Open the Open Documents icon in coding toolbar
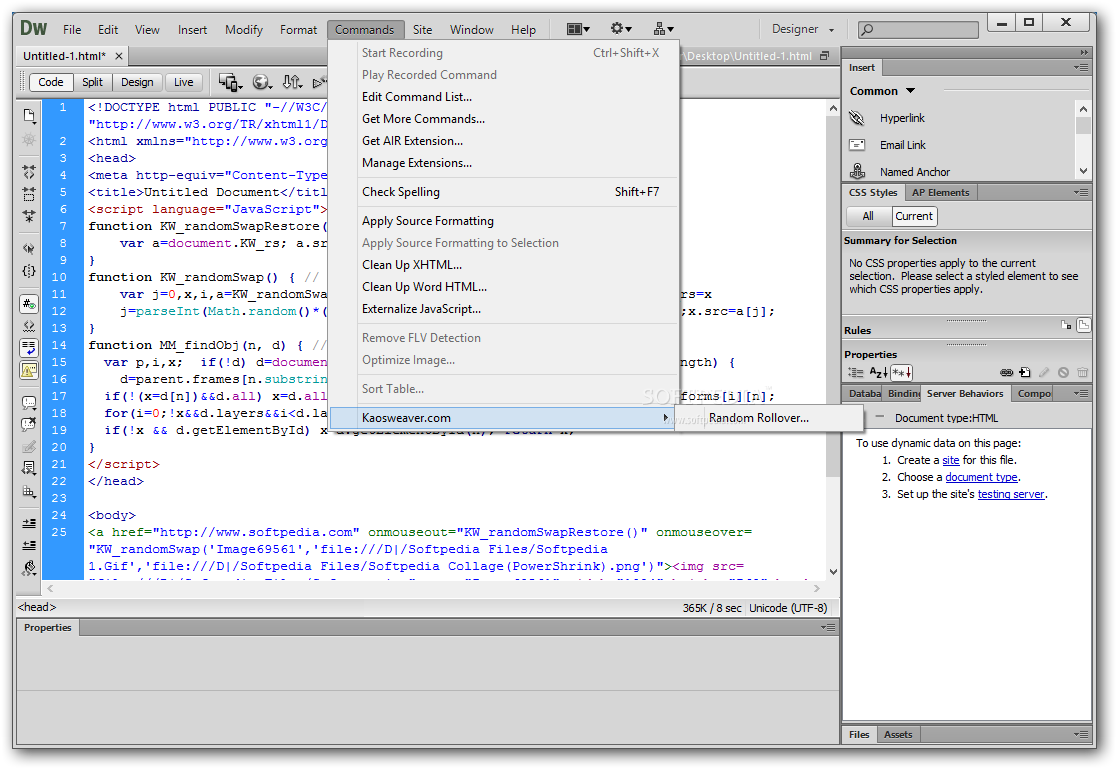Viewport: 1117px width, 769px height. tap(28, 115)
